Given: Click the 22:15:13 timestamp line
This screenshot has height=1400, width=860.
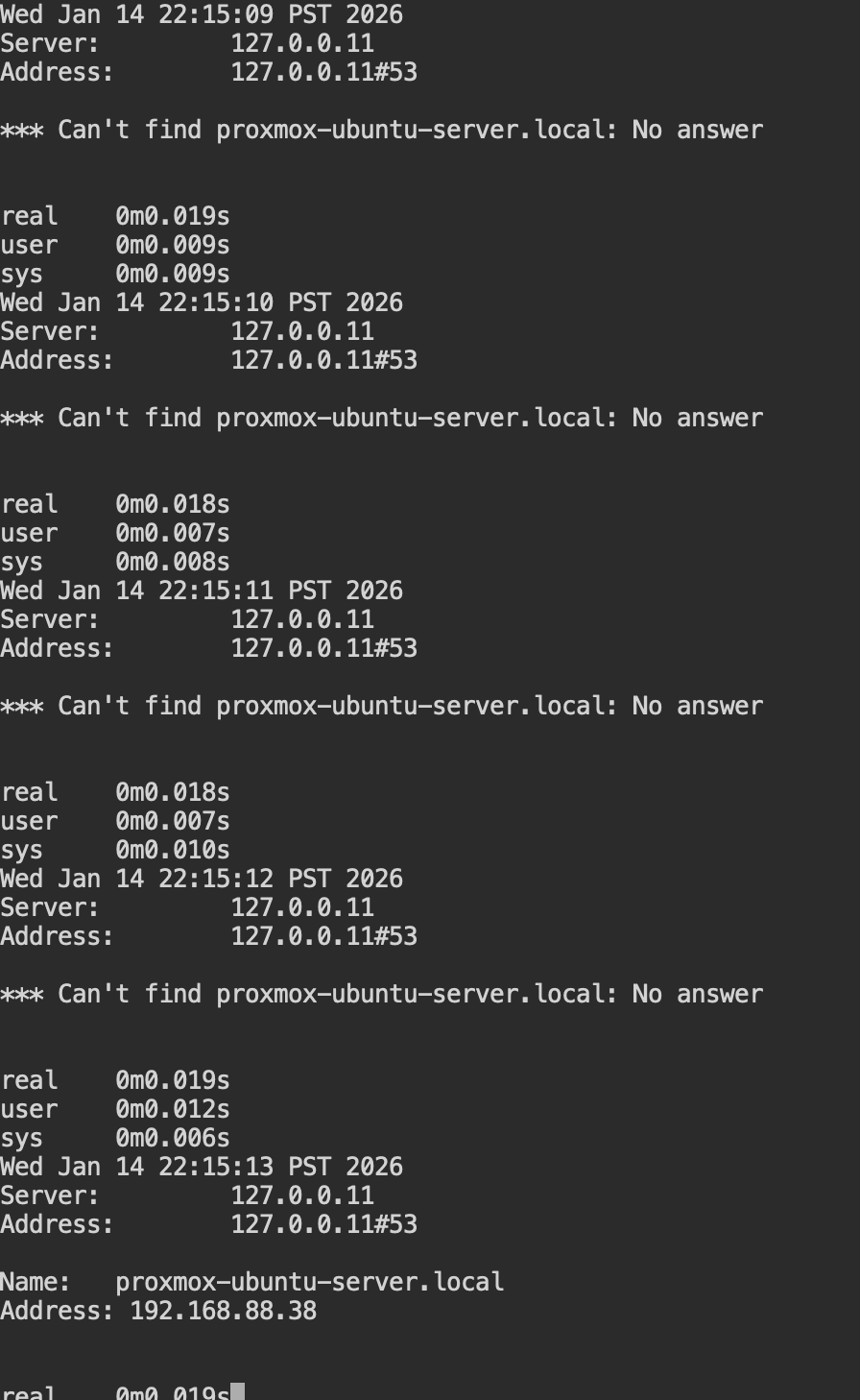Looking at the screenshot, I should [202, 1167].
